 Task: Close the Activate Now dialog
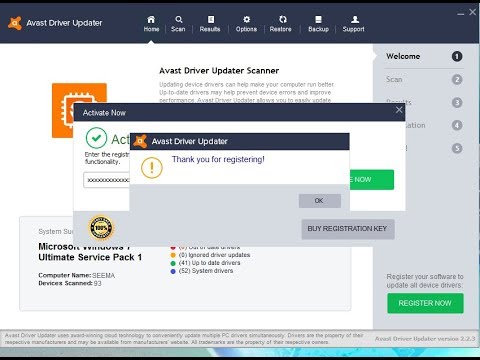[x=399, y=110]
